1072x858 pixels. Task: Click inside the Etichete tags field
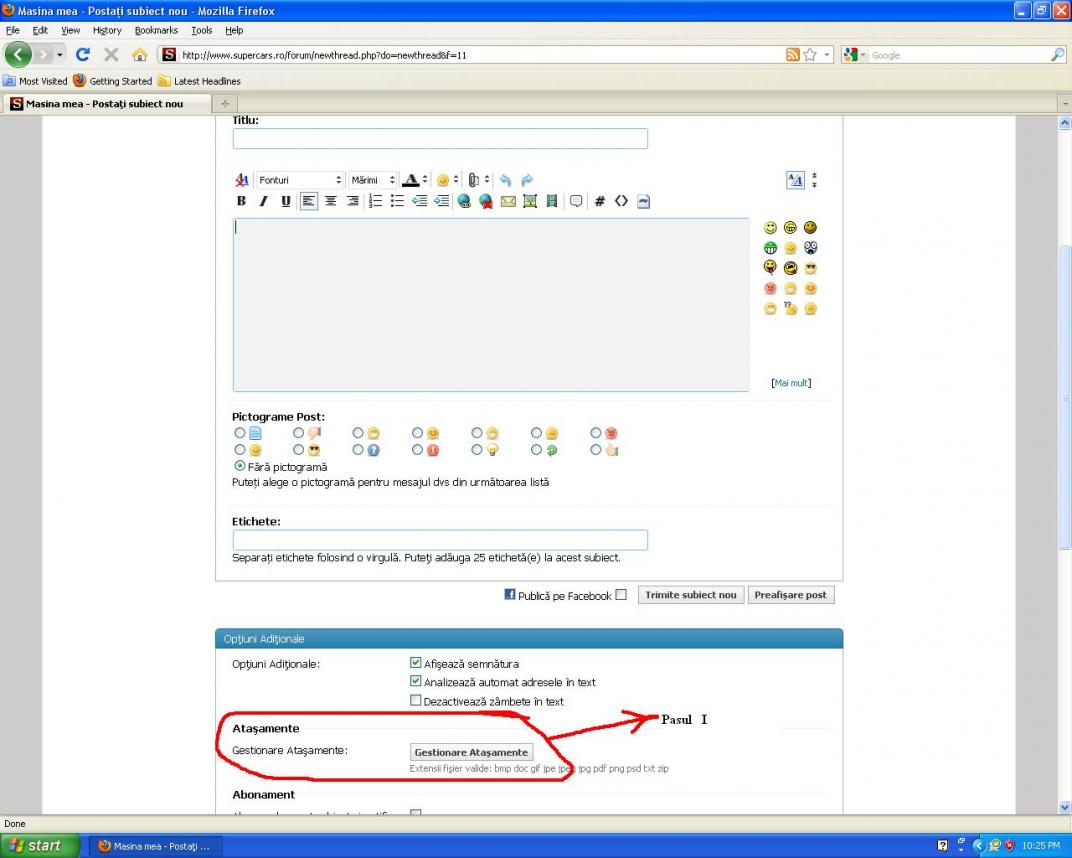pyautogui.click(x=440, y=540)
